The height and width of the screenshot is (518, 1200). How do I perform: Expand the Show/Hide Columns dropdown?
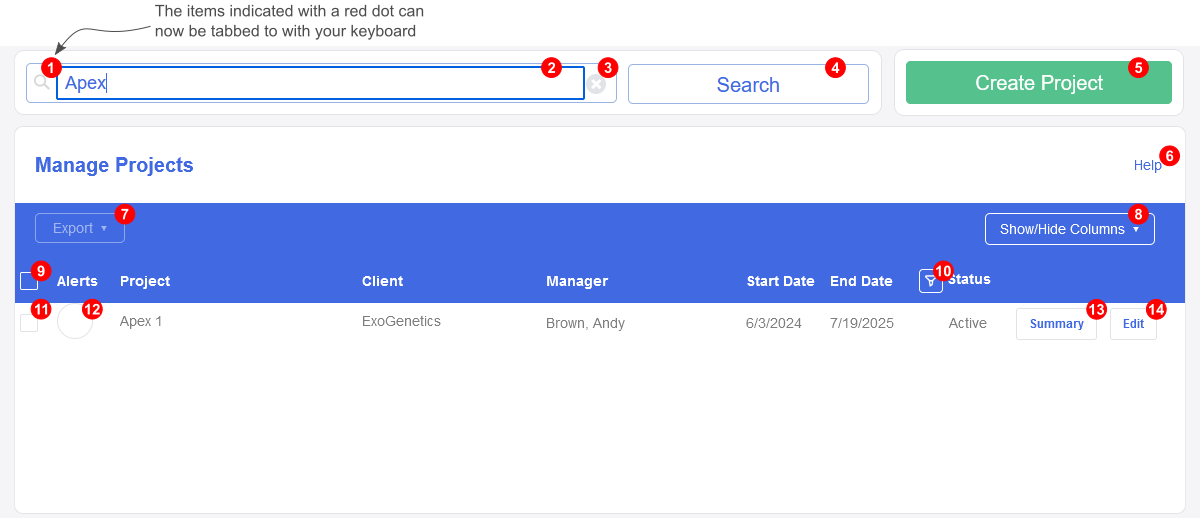click(x=1070, y=229)
